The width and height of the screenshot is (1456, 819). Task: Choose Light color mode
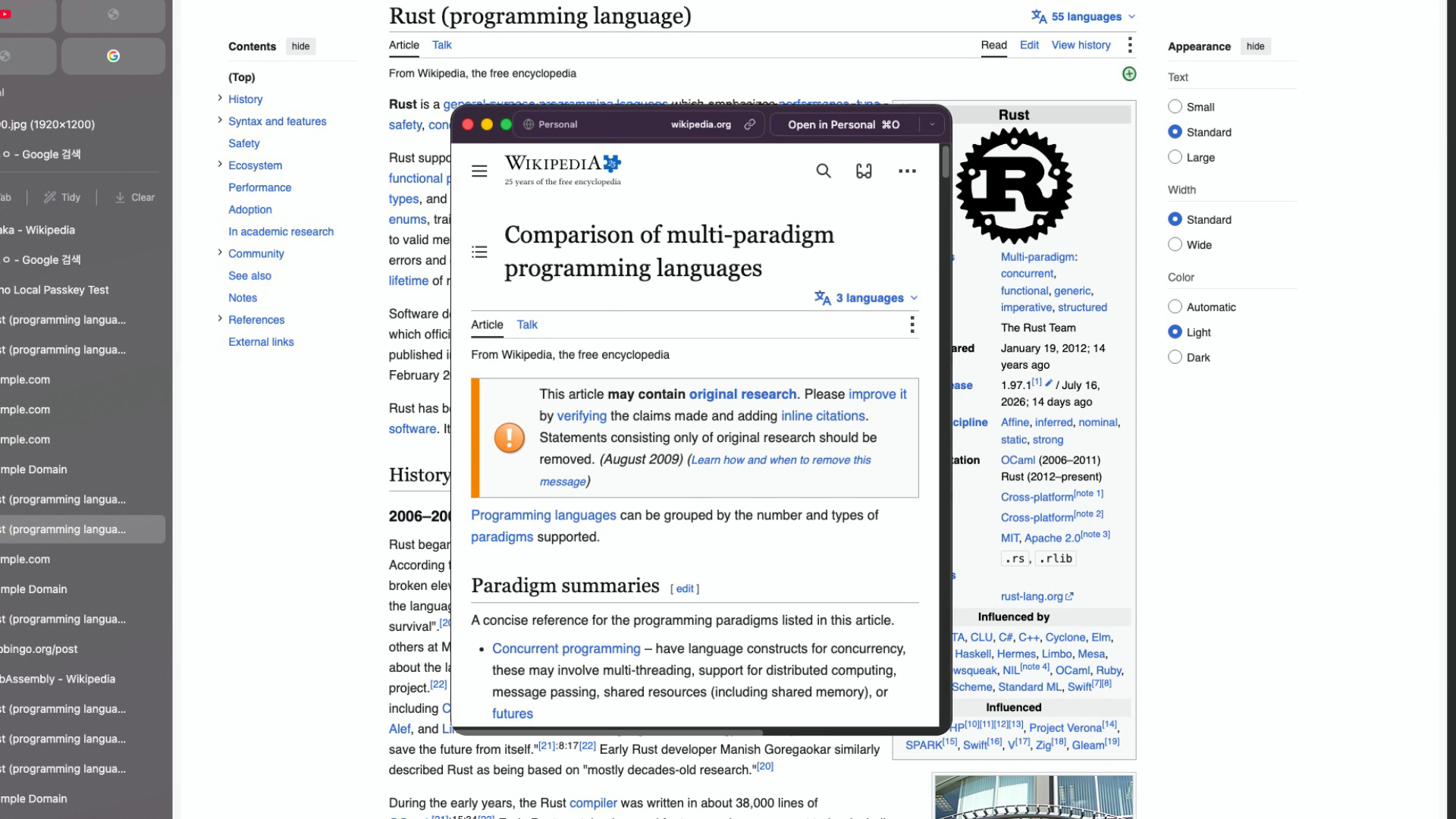point(1175,331)
